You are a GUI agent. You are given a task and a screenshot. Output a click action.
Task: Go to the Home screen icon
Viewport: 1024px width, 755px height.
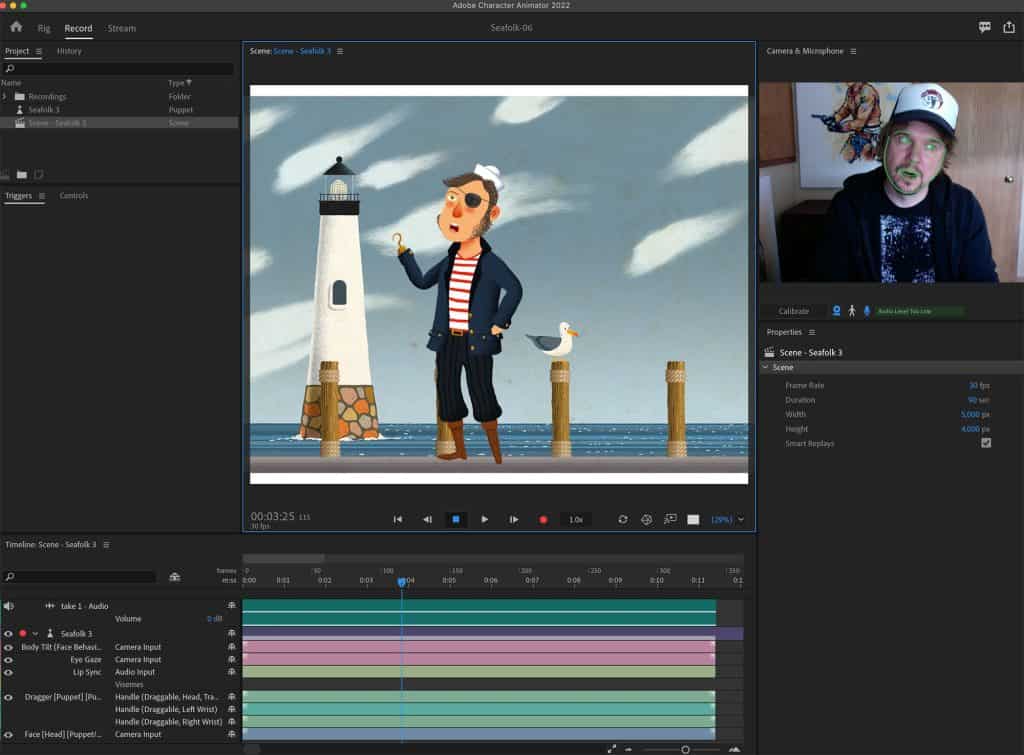pyautogui.click(x=16, y=27)
